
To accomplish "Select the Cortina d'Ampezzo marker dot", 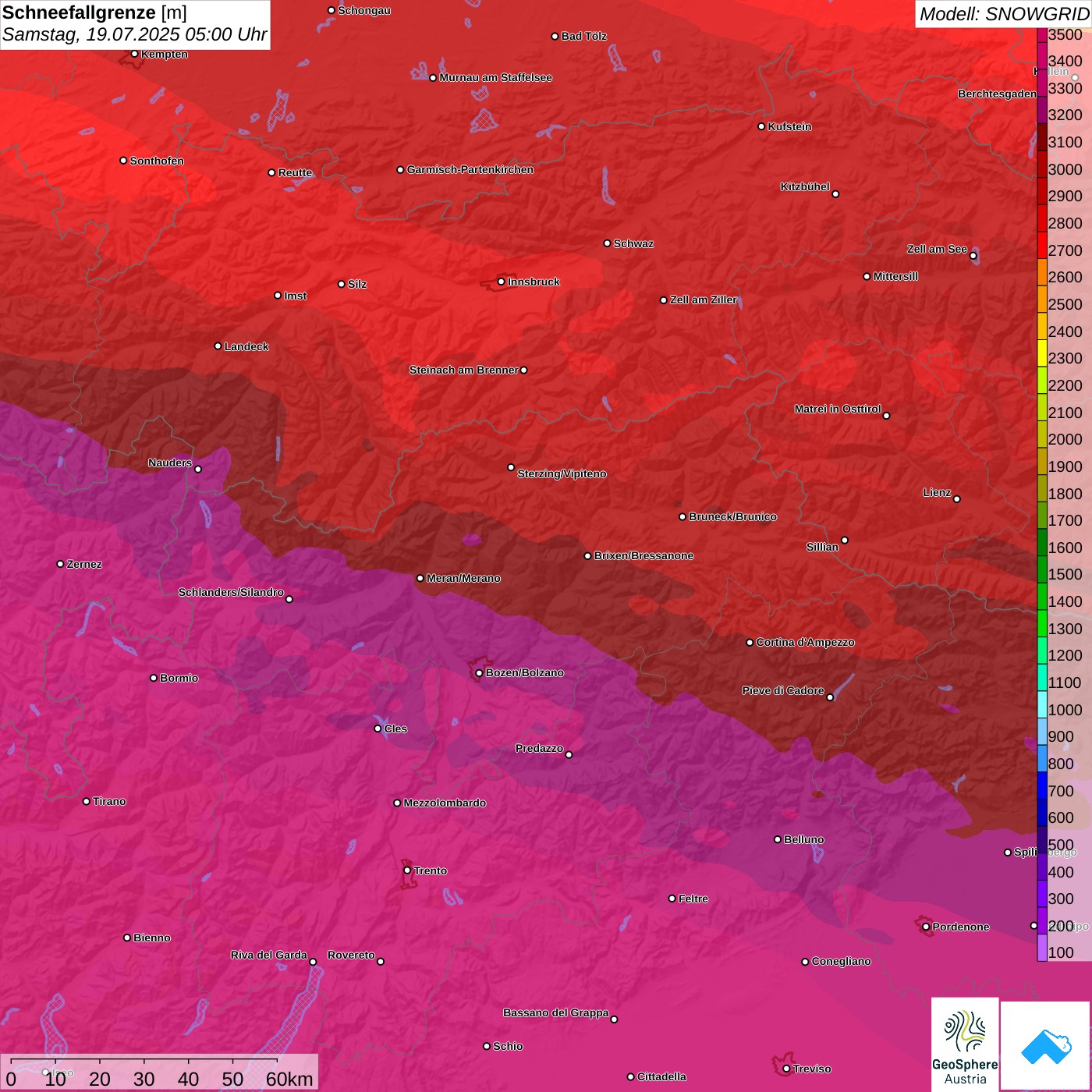I will point(750,643).
